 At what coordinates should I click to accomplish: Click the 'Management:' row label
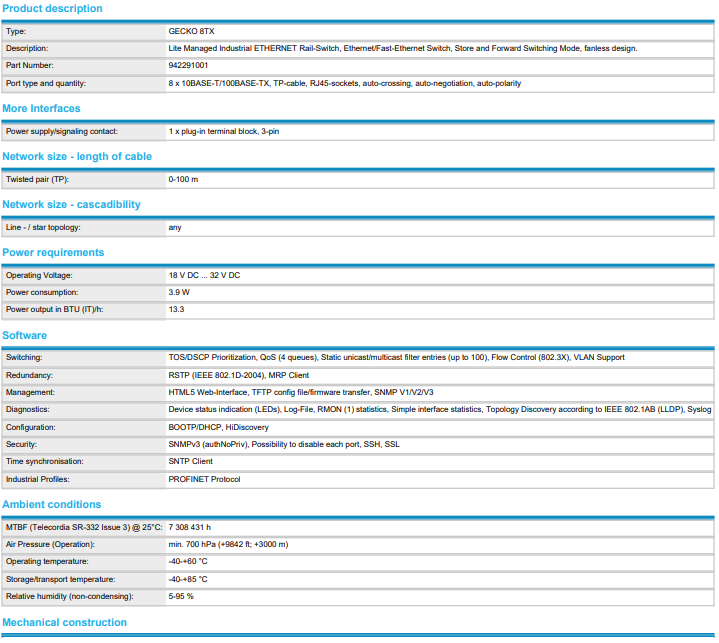pos(30,393)
